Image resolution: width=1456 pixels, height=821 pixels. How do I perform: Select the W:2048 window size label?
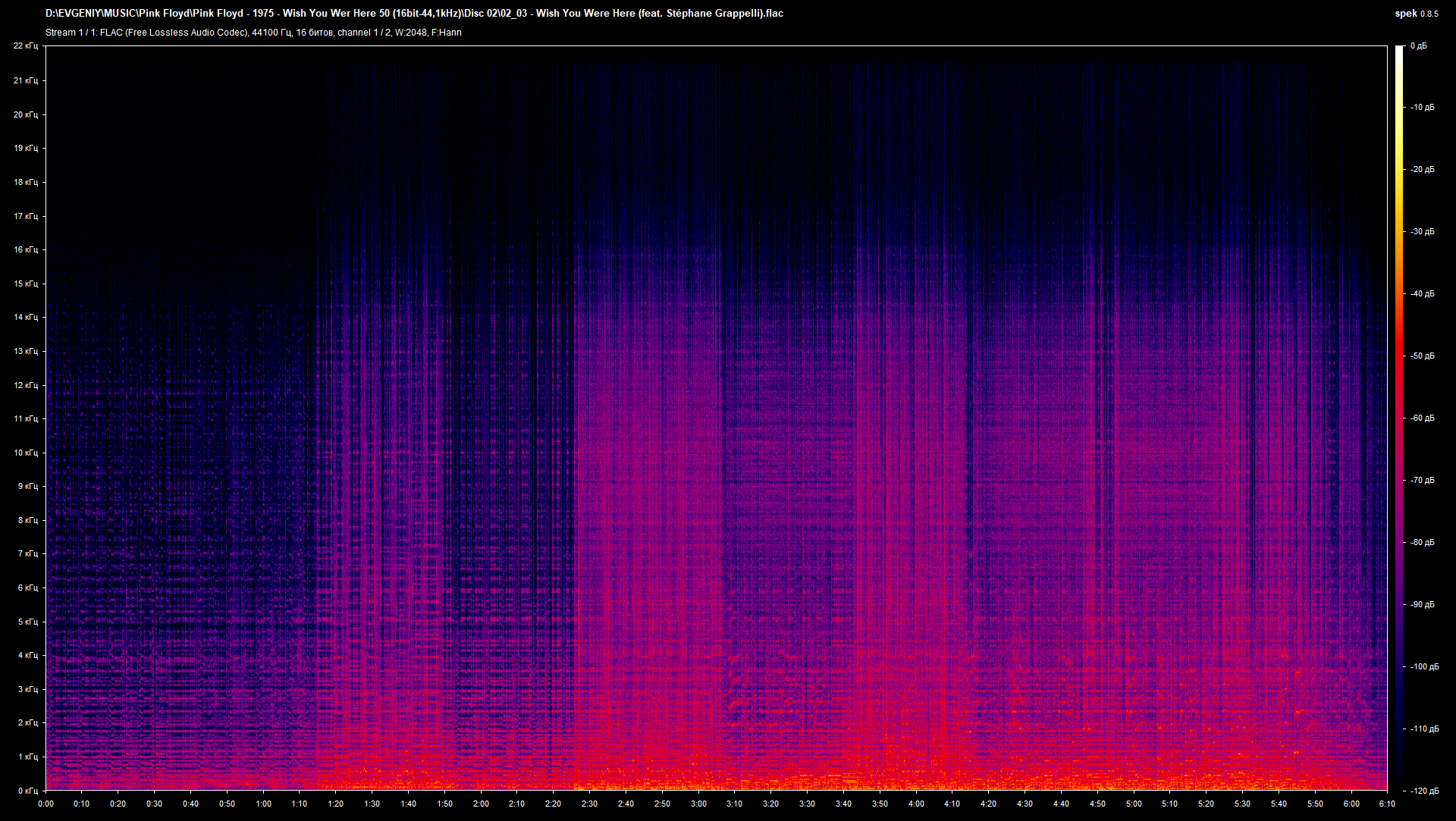[x=412, y=32]
